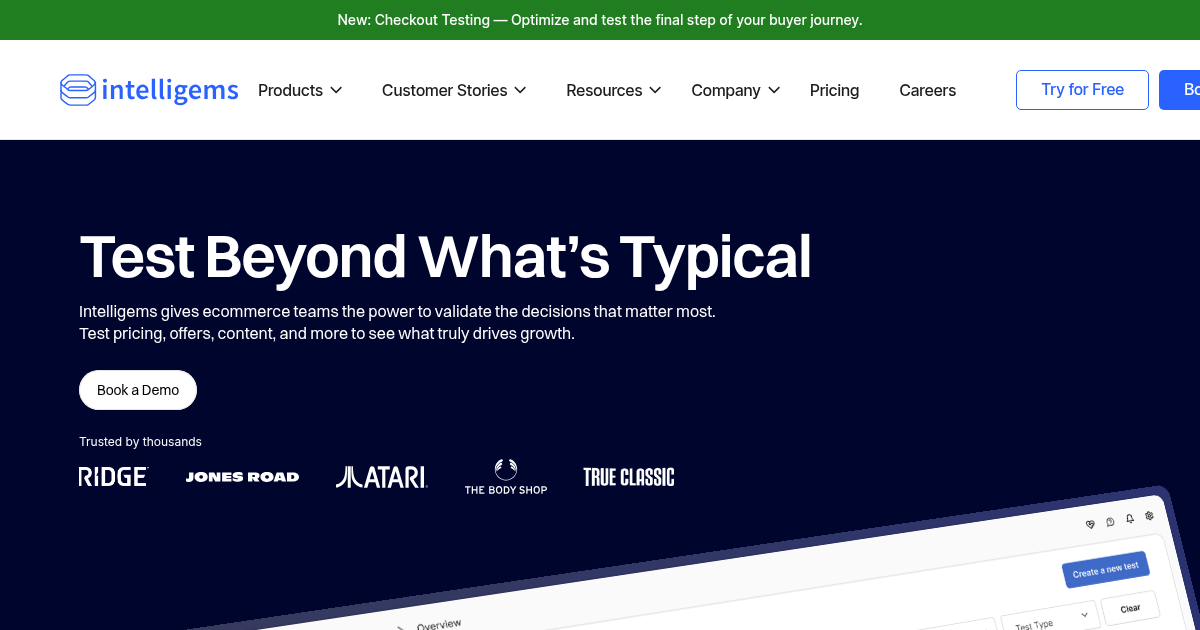Click the Clear button in dashboard preview
This screenshot has height=630, width=1200.
click(1130, 608)
